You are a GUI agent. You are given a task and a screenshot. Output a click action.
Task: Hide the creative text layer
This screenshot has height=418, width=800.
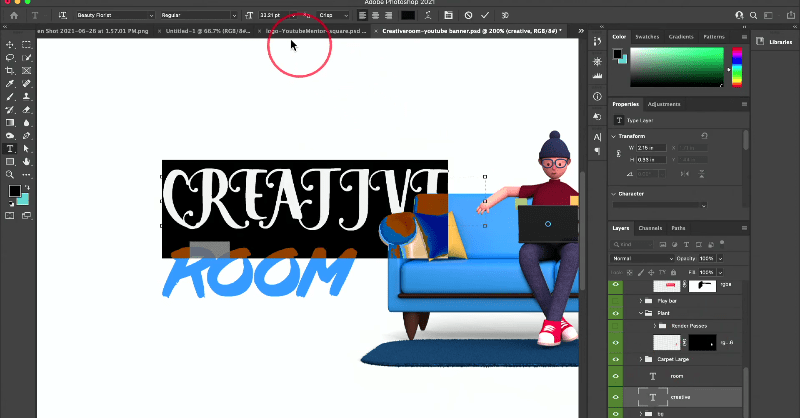[x=615, y=397]
